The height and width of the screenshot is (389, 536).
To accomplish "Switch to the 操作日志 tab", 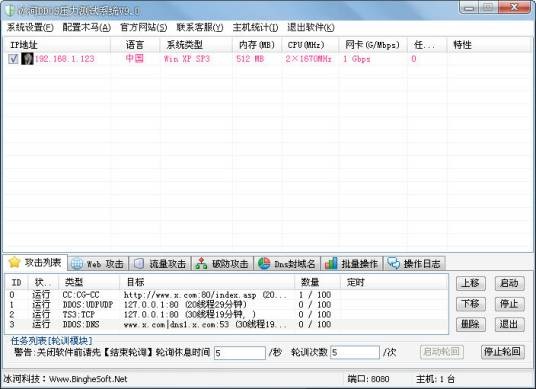I will pyautogui.click(x=414, y=264).
